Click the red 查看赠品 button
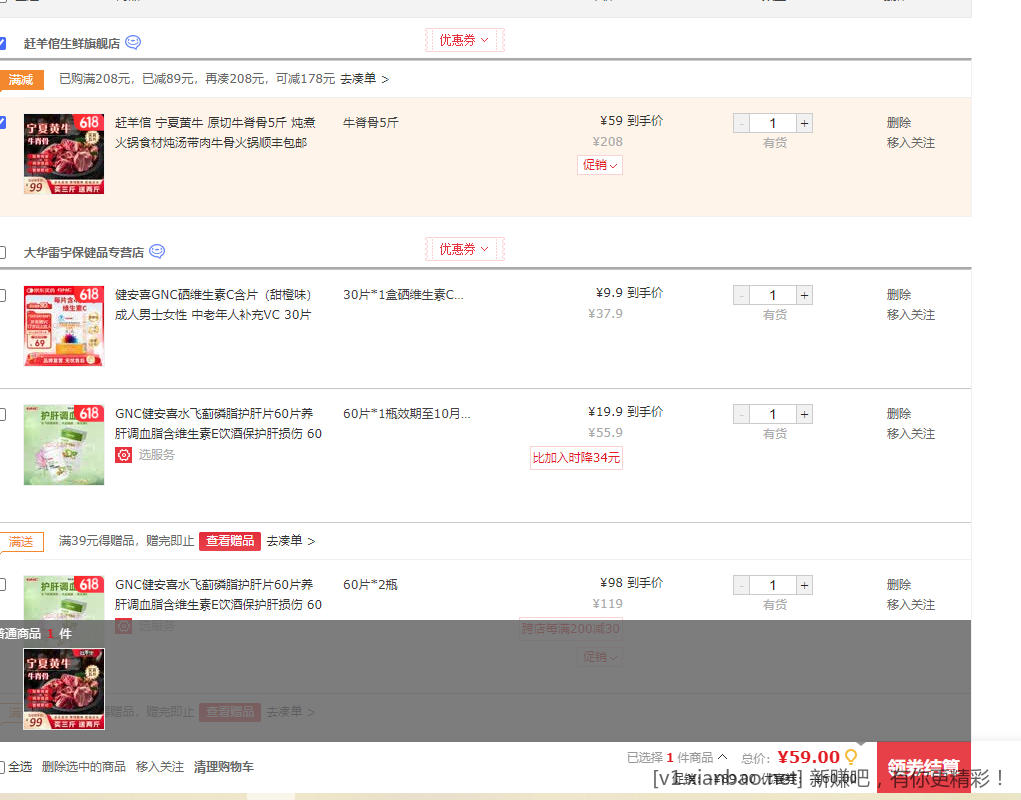The image size is (1021, 800). 230,541
